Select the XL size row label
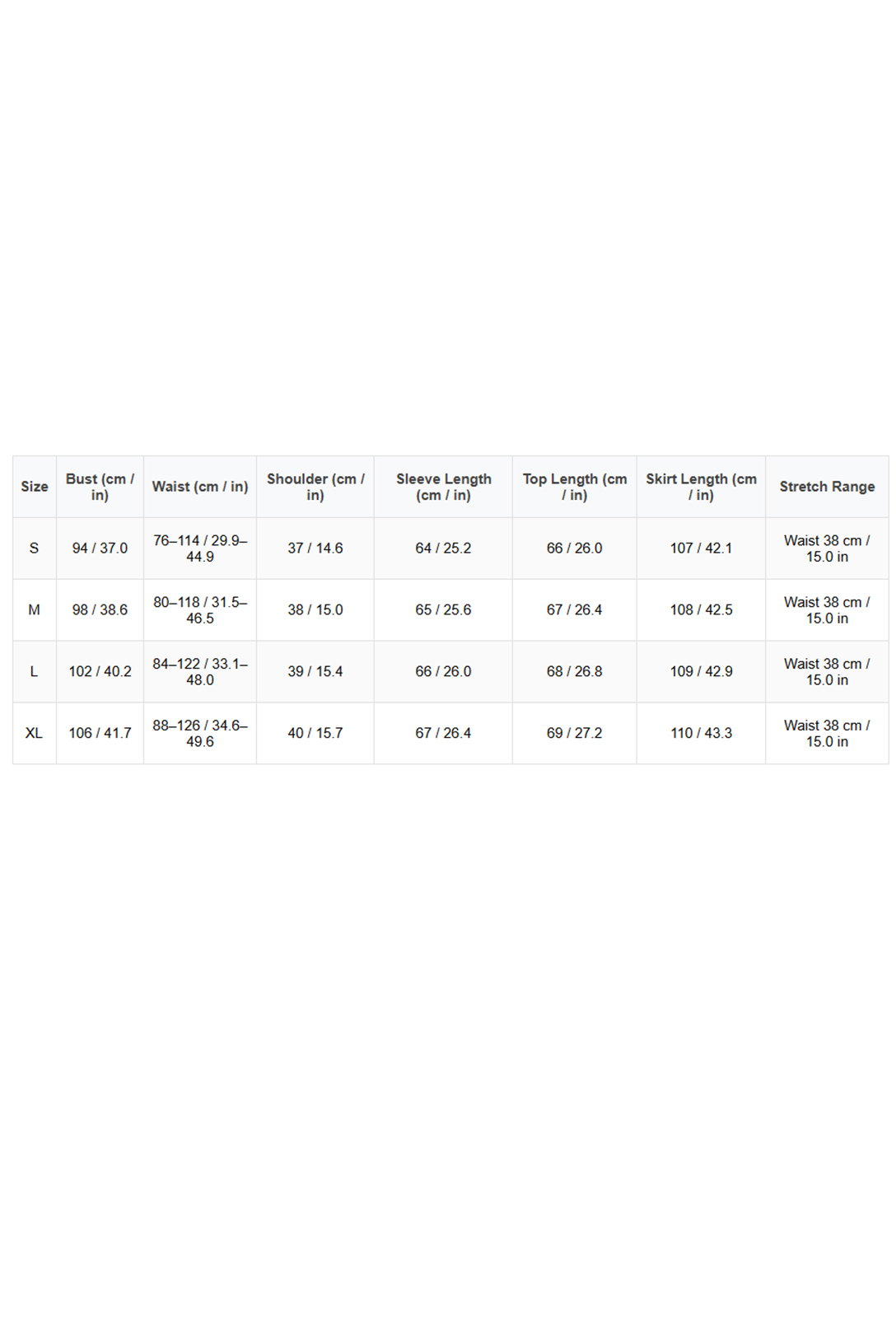896x1344 pixels. [x=35, y=733]
